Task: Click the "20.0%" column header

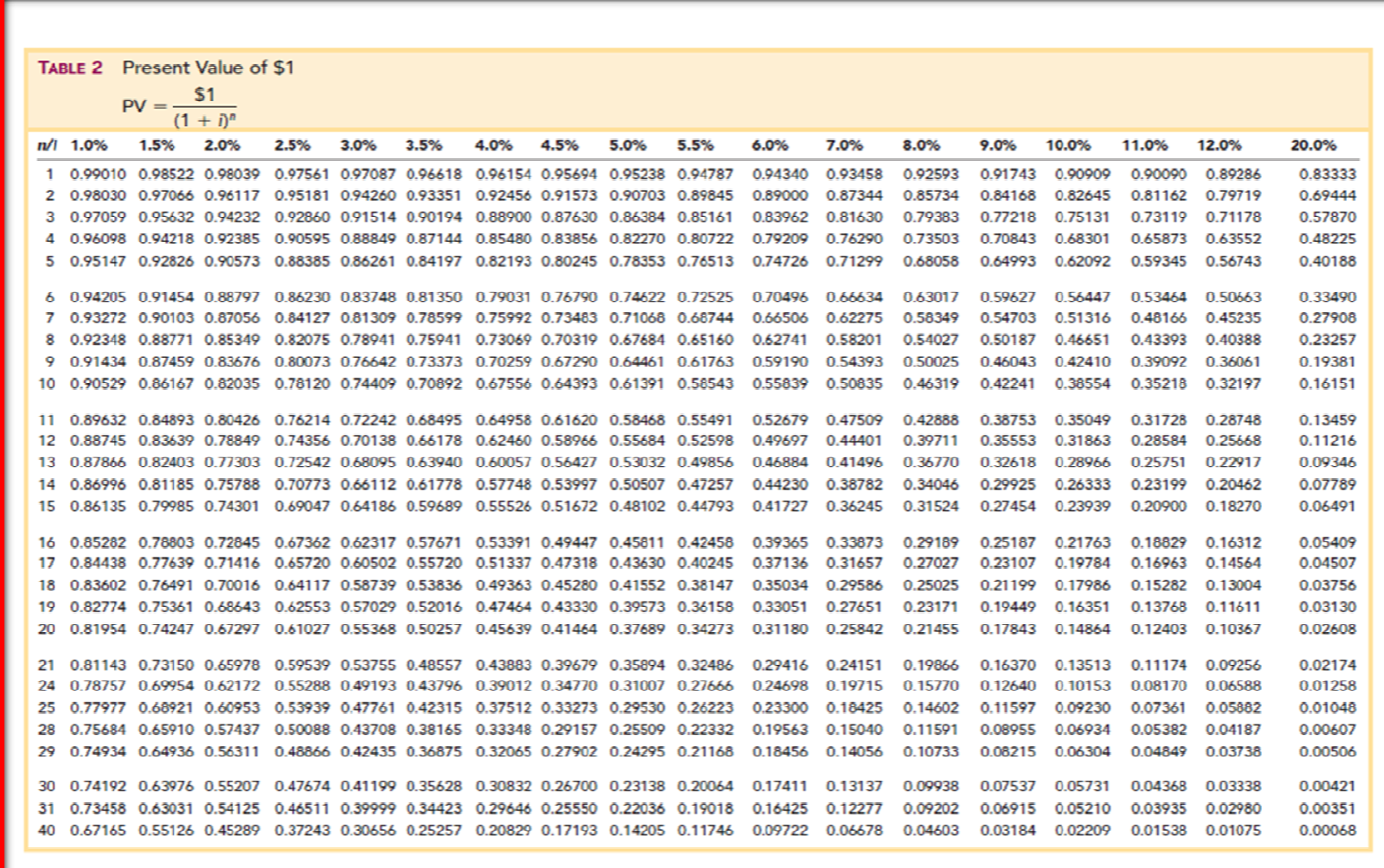Action: 1314,145
